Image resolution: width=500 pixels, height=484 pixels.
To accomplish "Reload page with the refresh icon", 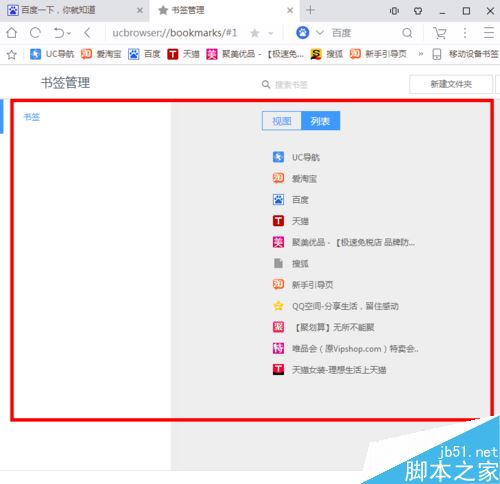I will click(35, 33).
